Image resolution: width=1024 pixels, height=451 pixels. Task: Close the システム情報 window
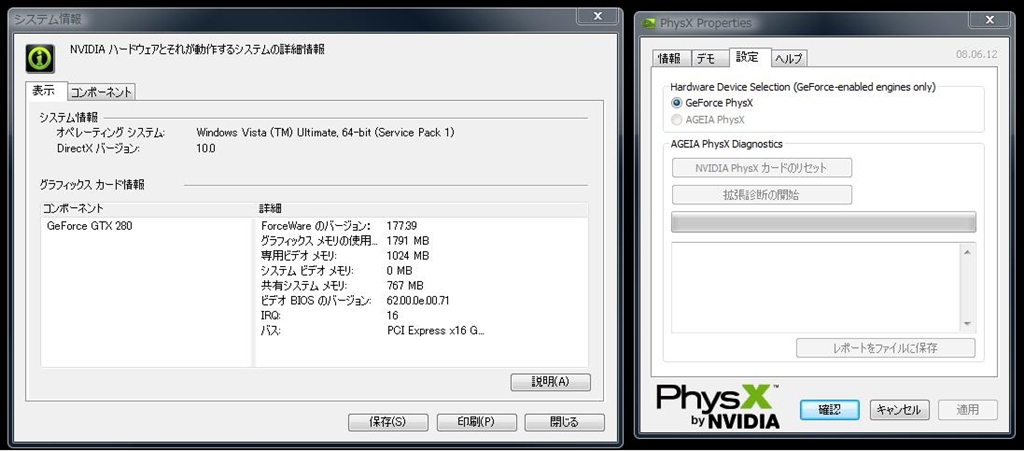tap(598, 16)
